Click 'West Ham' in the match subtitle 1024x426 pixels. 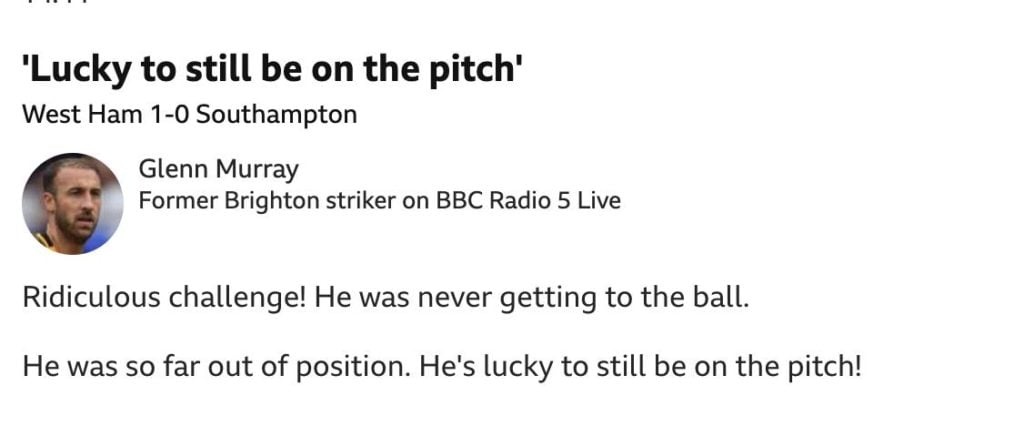click(82, 115)
